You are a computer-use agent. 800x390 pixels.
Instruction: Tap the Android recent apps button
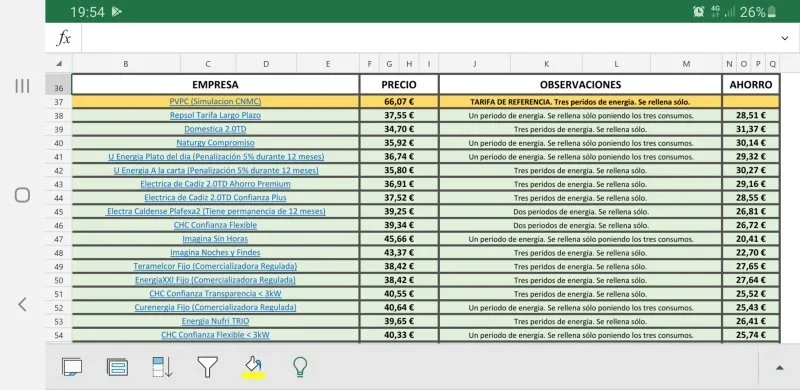point(22,86)
